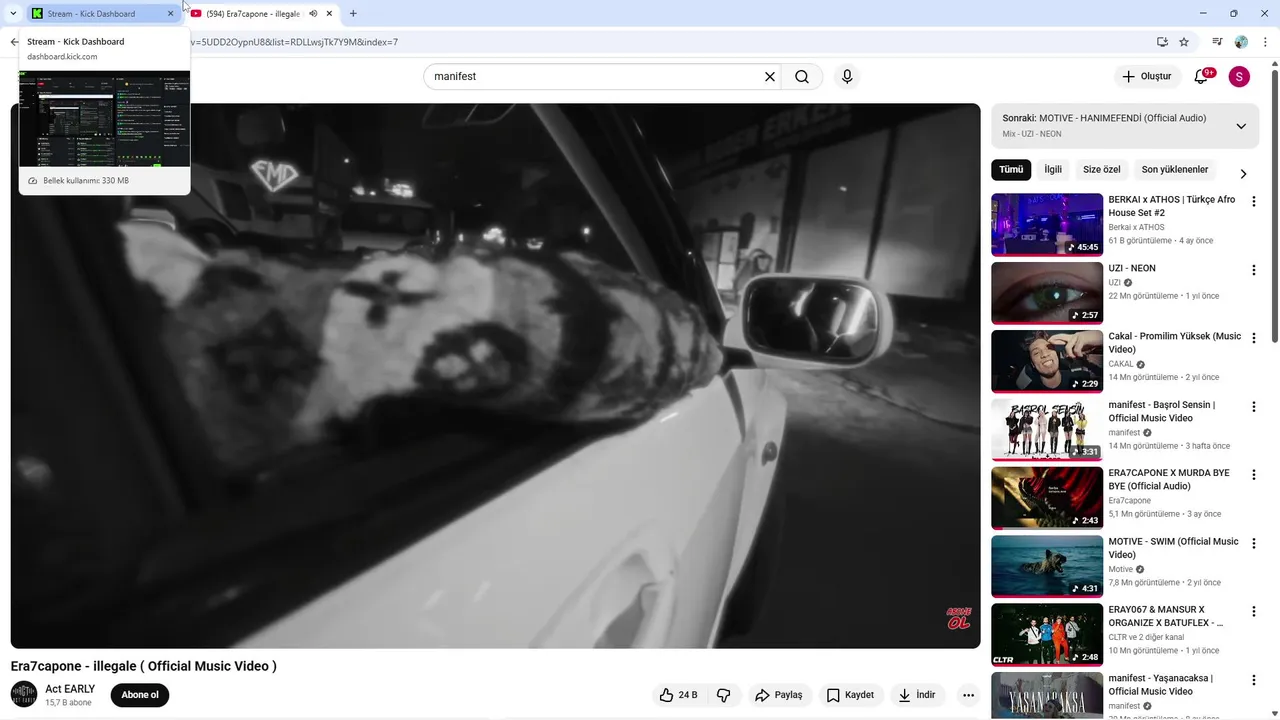Viewport: 1280px width, 720px height.
Task: Bookmark this page with the star icon
Action: [x=1184, y=42]
